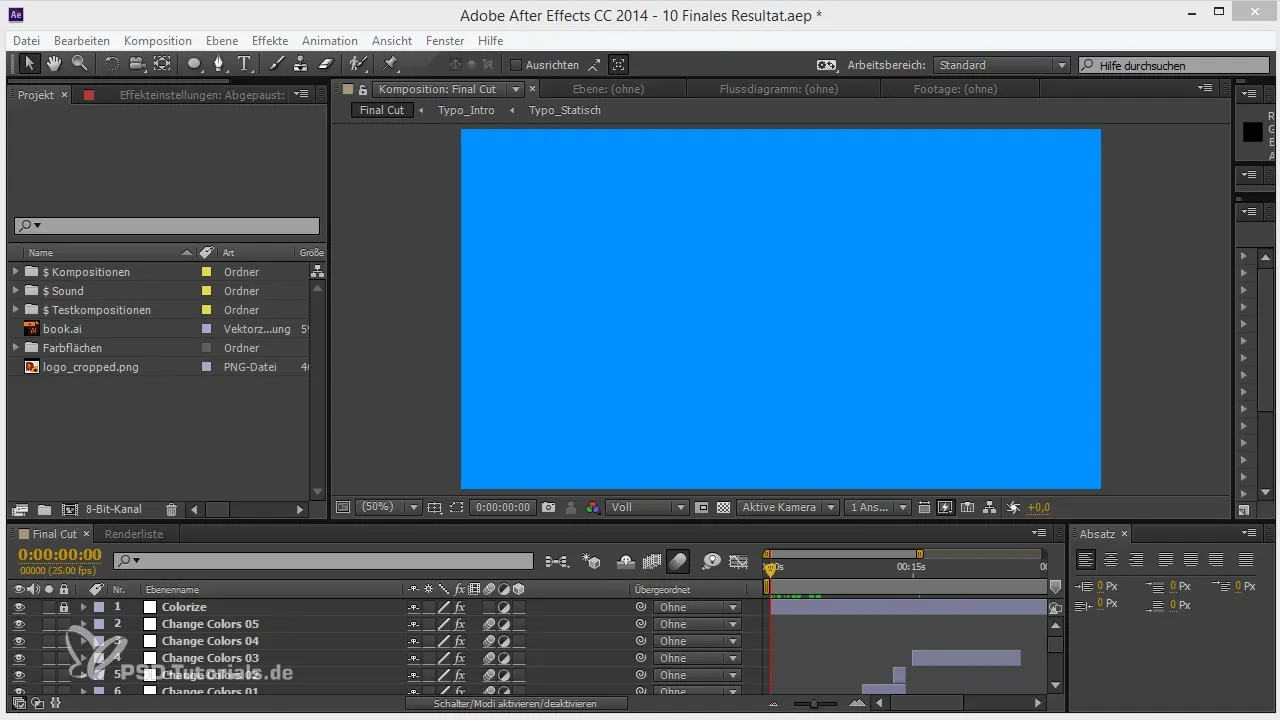Select the Clone Stamp tool
This screenshot has height=720, width=1280.
tap(300, 64)
